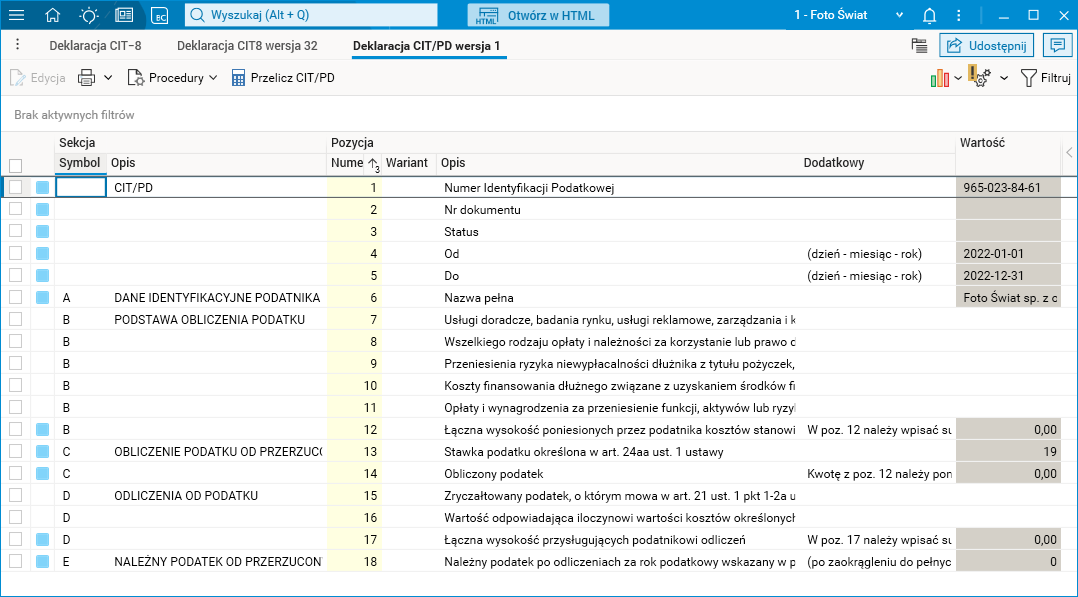Viewport: 1078px width, 597px height.
Task: Open the hamburger navigation menu
Action: point(16,15)
